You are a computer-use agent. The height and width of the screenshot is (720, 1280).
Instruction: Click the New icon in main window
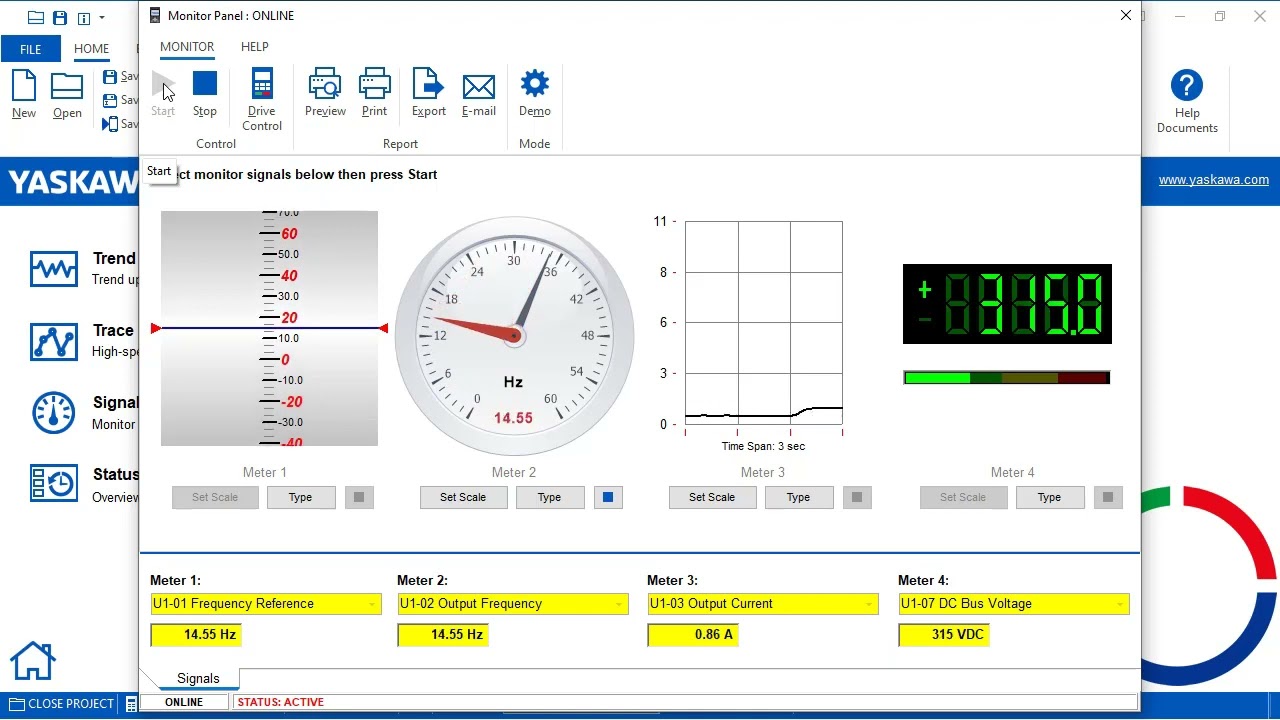(24, 86)
